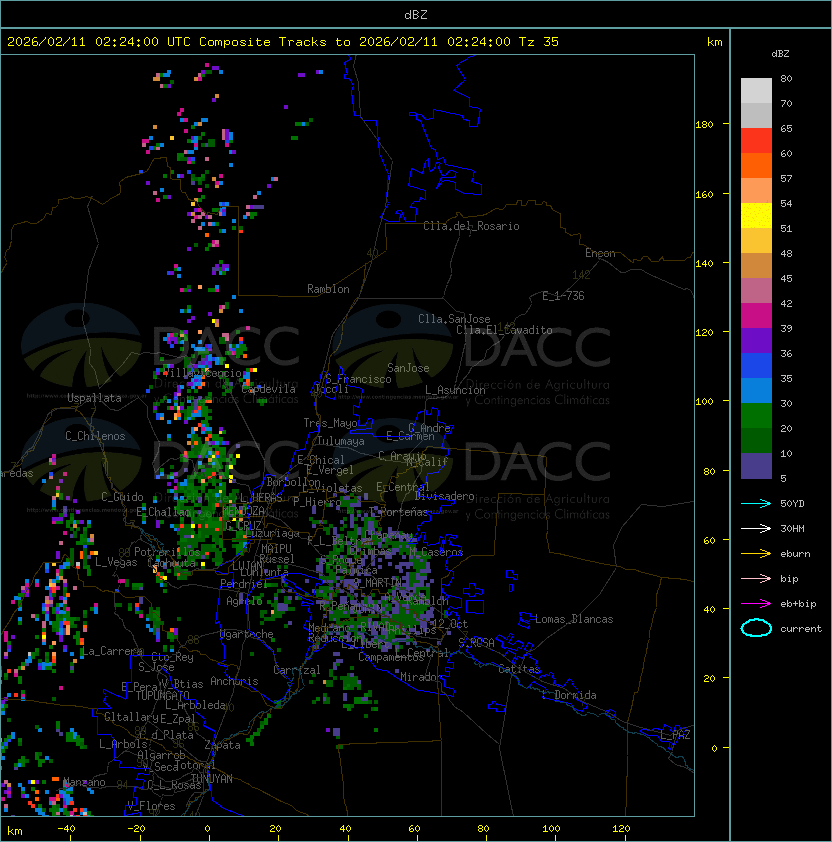Click the 'Tres_Mayo' map label
832x842 pixels.
tap(330, 423)
